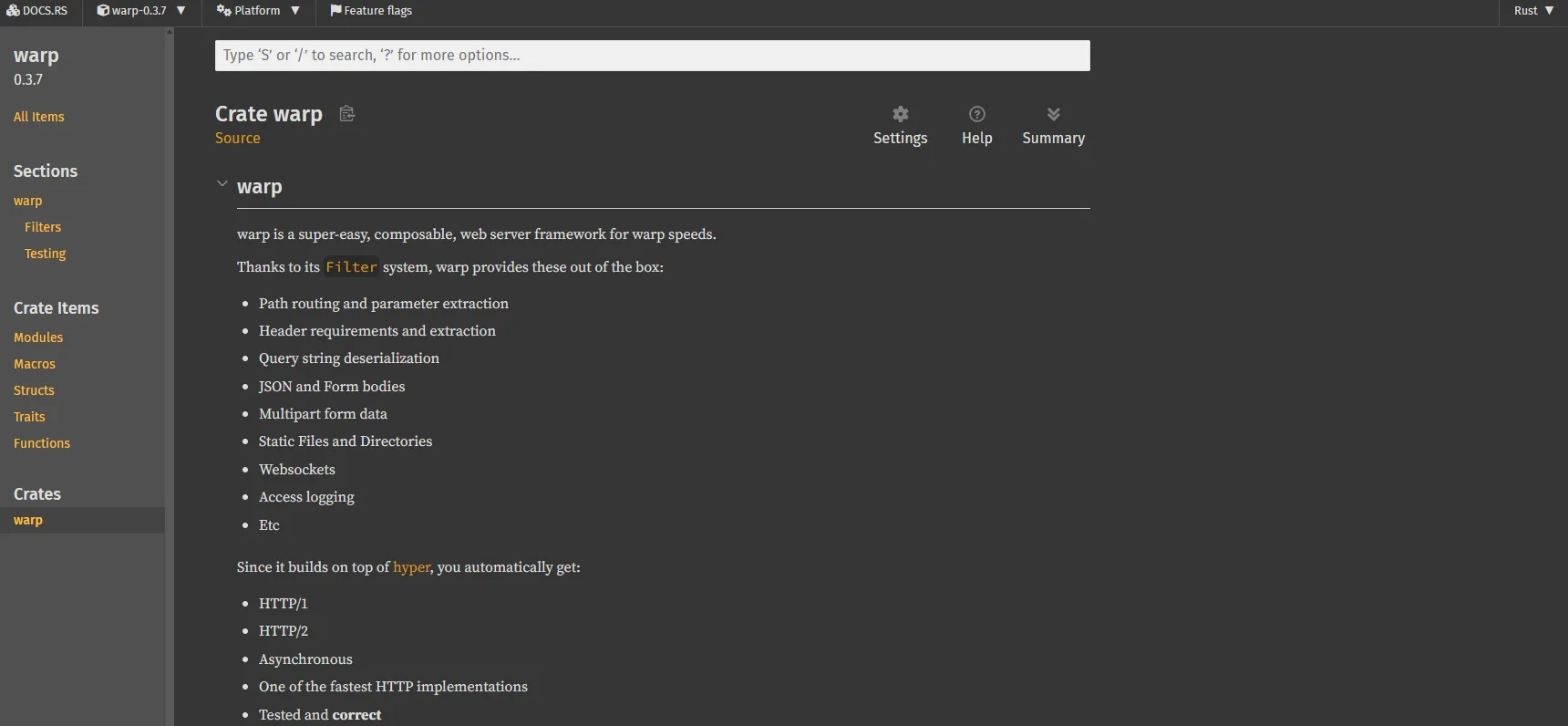Screen dimensions: 1568x726
Task: Click 'Query string deserialization' list item
Action: tap(349, 358)
